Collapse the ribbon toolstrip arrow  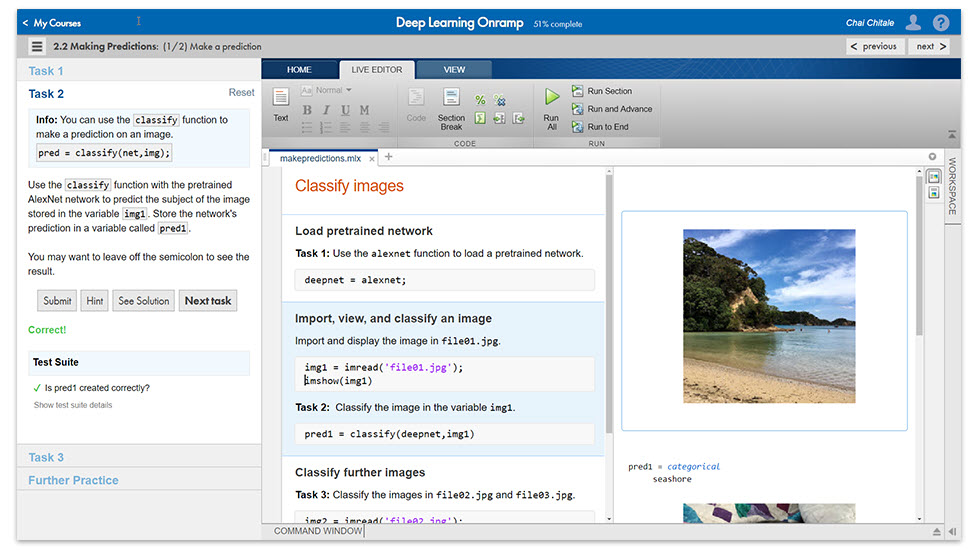(x=952, y=135)
